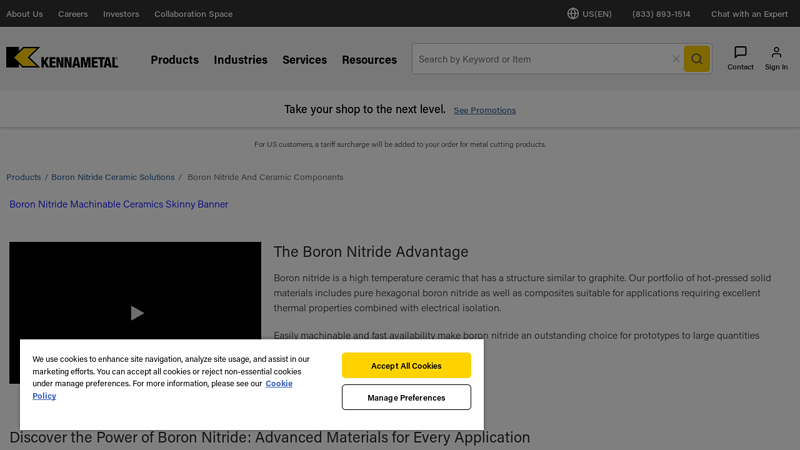
Task: Expand the Resources menu
Action: [x=369, y=60]
